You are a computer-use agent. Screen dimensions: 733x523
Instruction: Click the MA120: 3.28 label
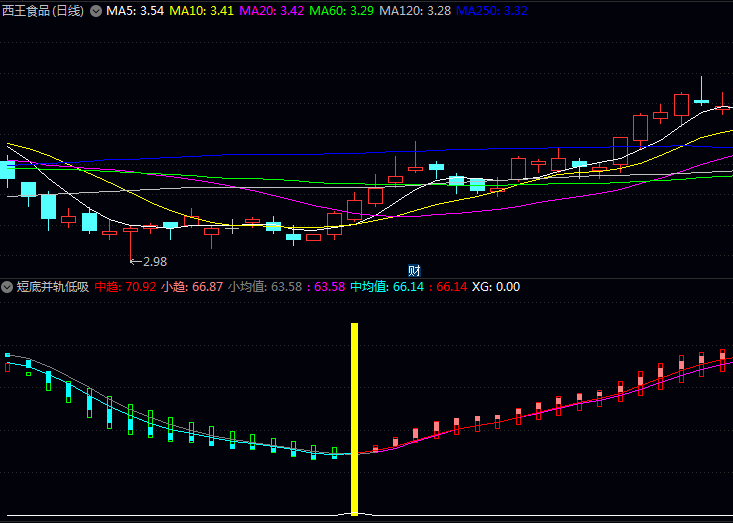(x=415, y=11)
